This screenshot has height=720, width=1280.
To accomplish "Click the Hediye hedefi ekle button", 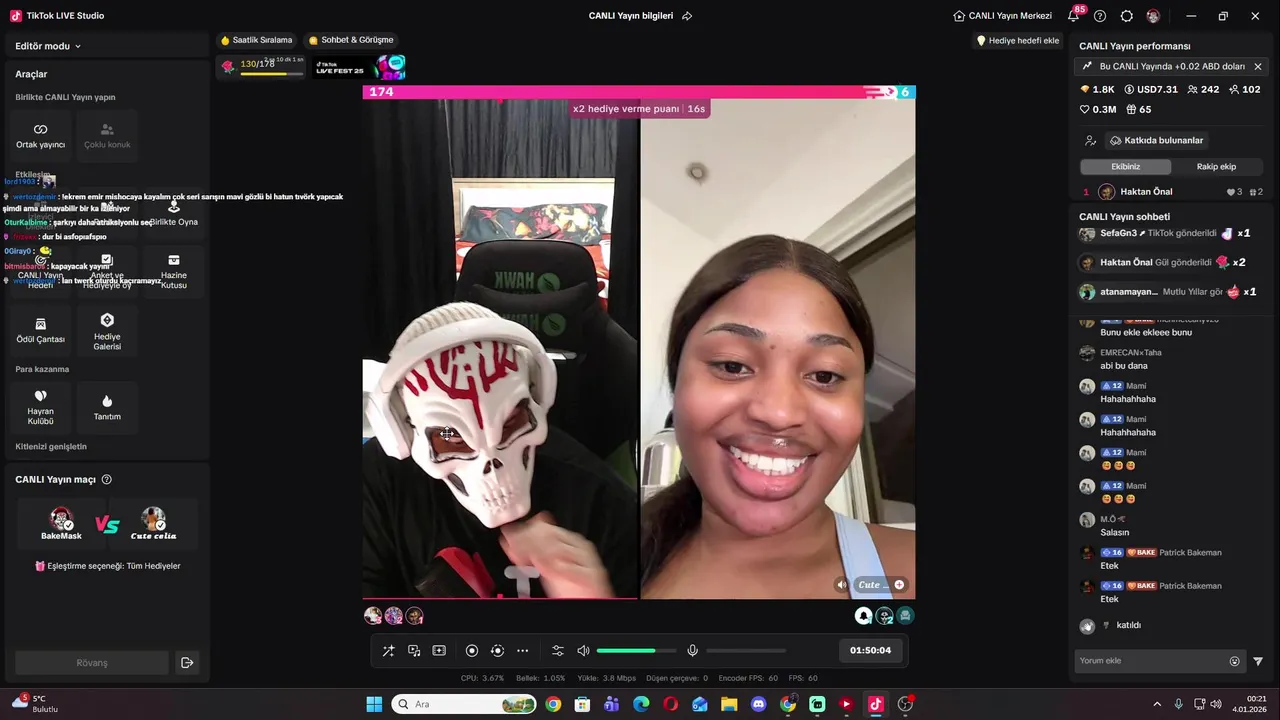I will (x=1017, y=41).
